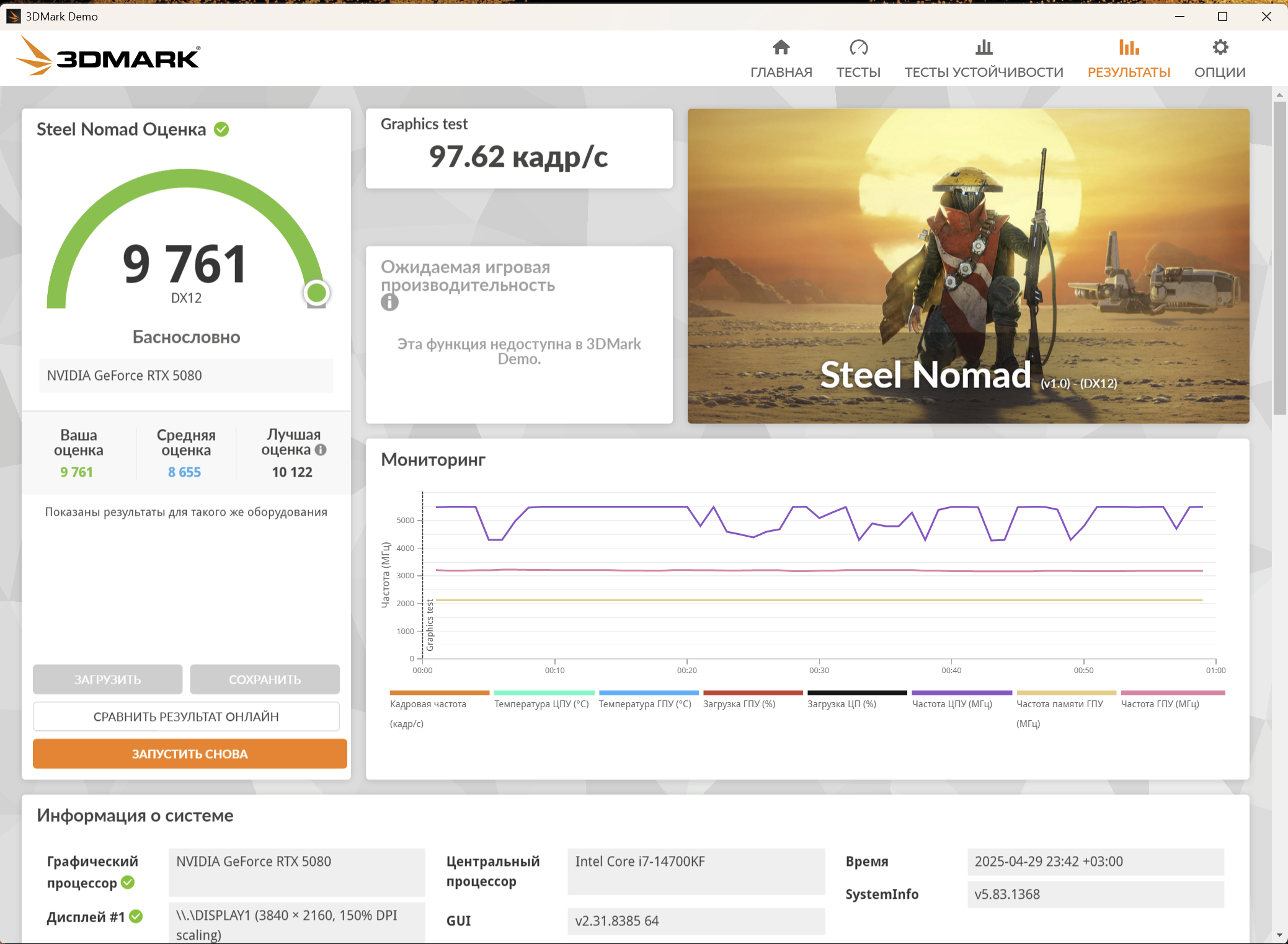This screenshot has width=1288, height=944.
Task: Click info icon under Ожидаемая игровая производительность
Action: (389, 302)
